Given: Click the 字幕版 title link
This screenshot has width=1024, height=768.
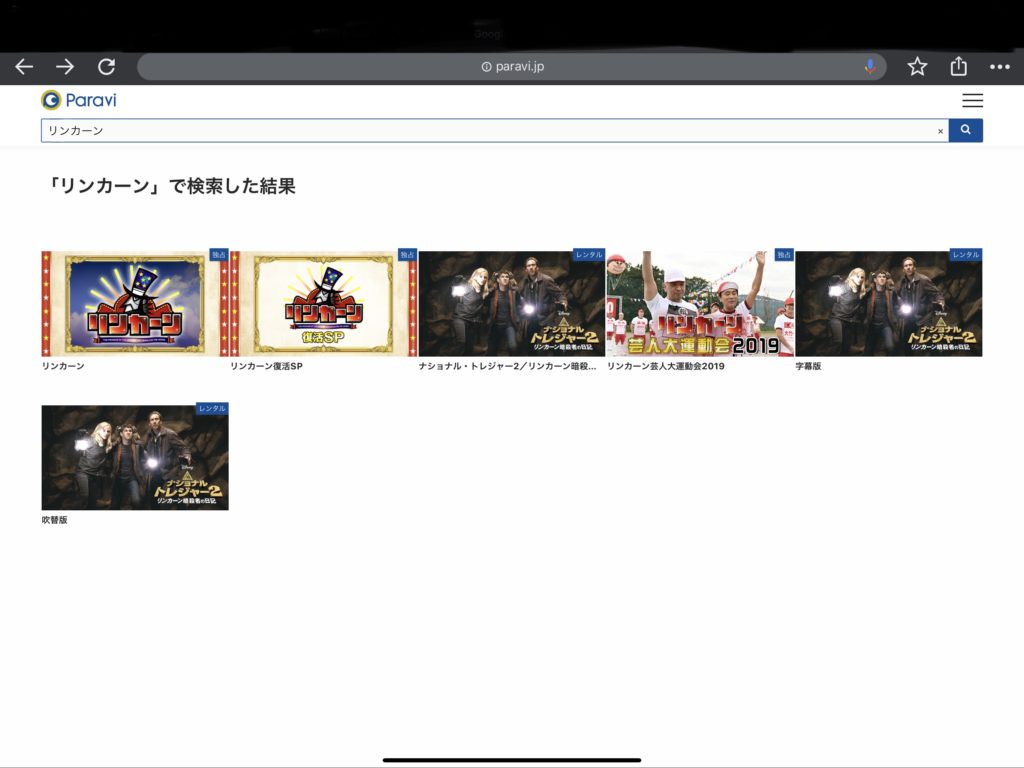Looking at the screenshot, I should pyautogui.click(x=808, y=366).
